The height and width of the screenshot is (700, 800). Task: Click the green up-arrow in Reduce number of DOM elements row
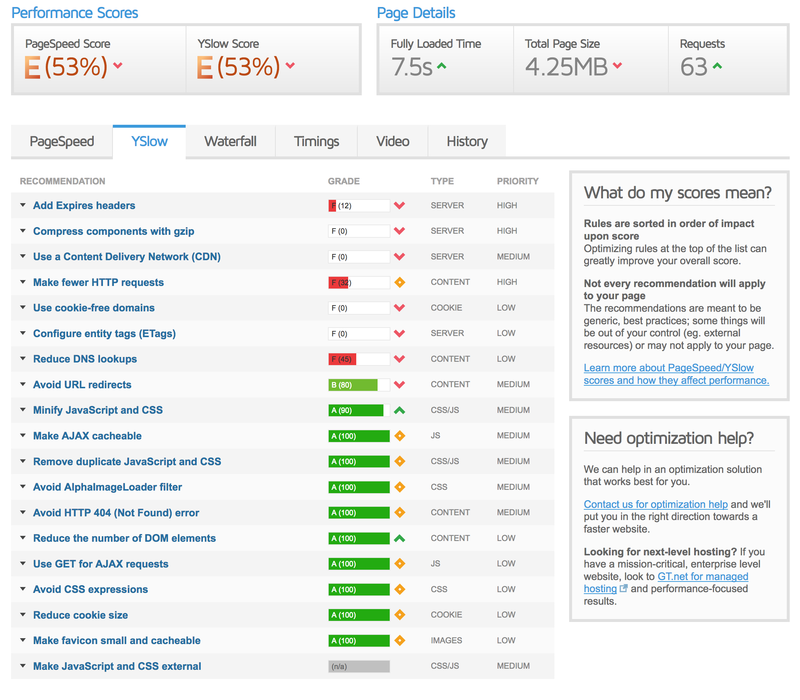[399, 538]
